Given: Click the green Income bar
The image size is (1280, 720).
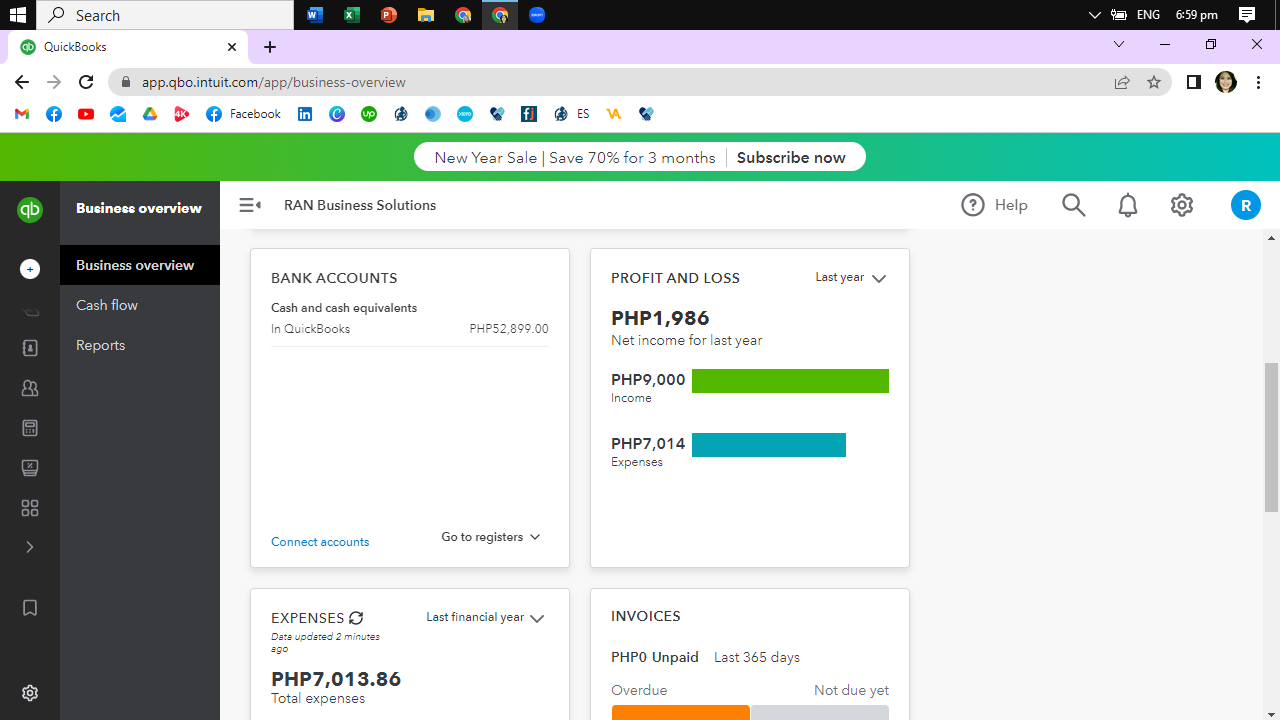Looking at the screenshot, I should coord(790,381).
